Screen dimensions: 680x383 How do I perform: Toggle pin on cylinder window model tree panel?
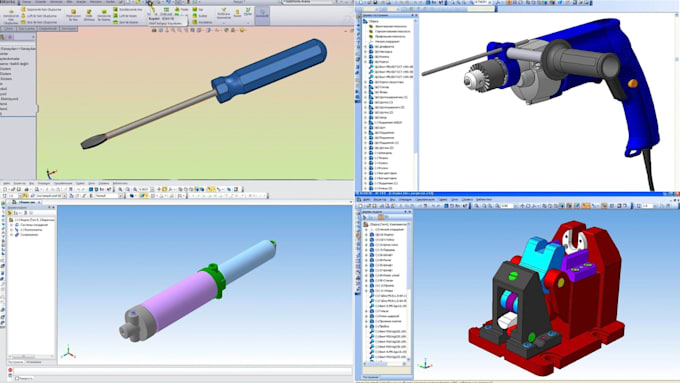49,207
